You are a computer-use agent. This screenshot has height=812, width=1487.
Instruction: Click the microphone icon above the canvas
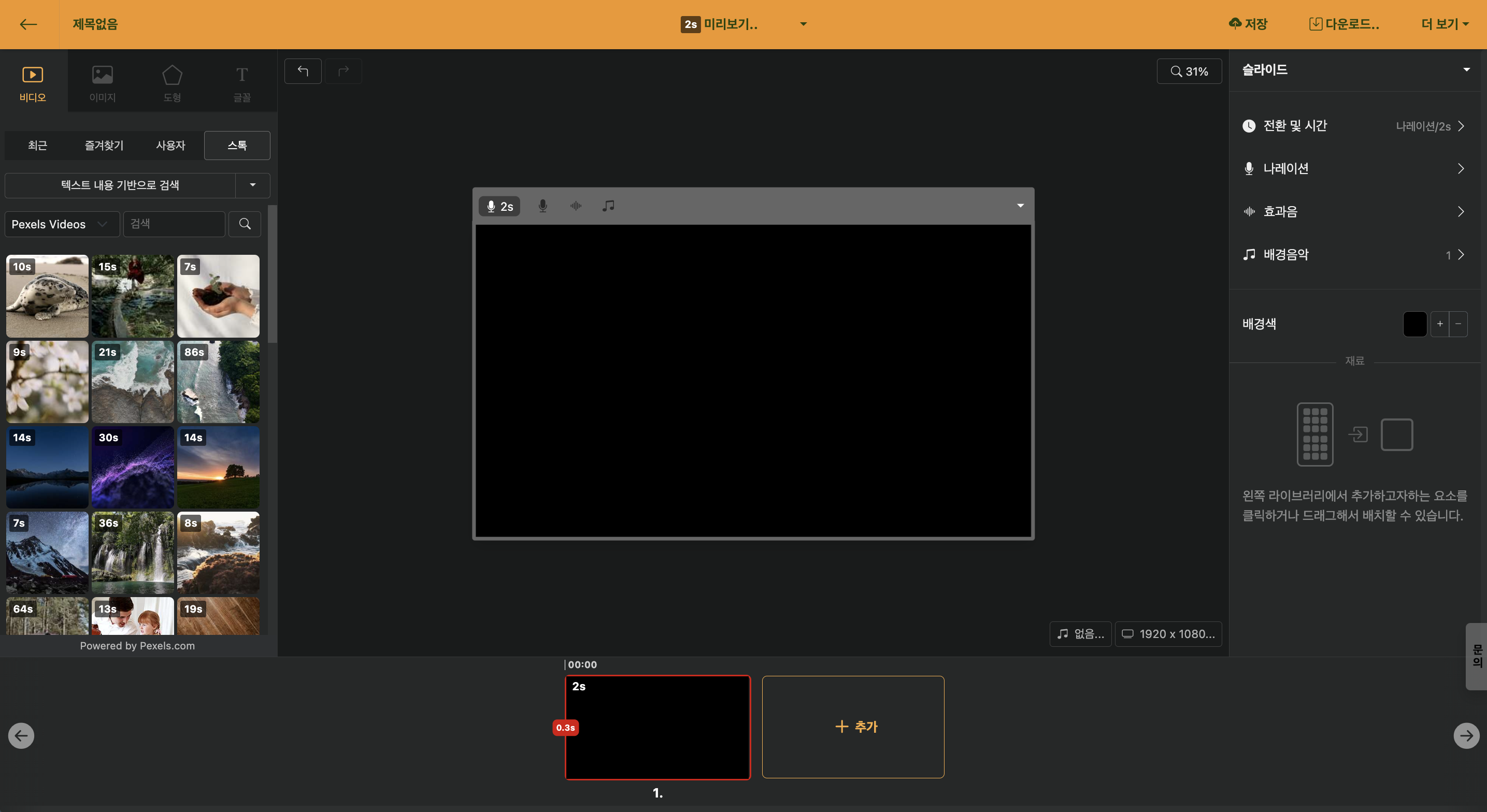click(542, 206)
